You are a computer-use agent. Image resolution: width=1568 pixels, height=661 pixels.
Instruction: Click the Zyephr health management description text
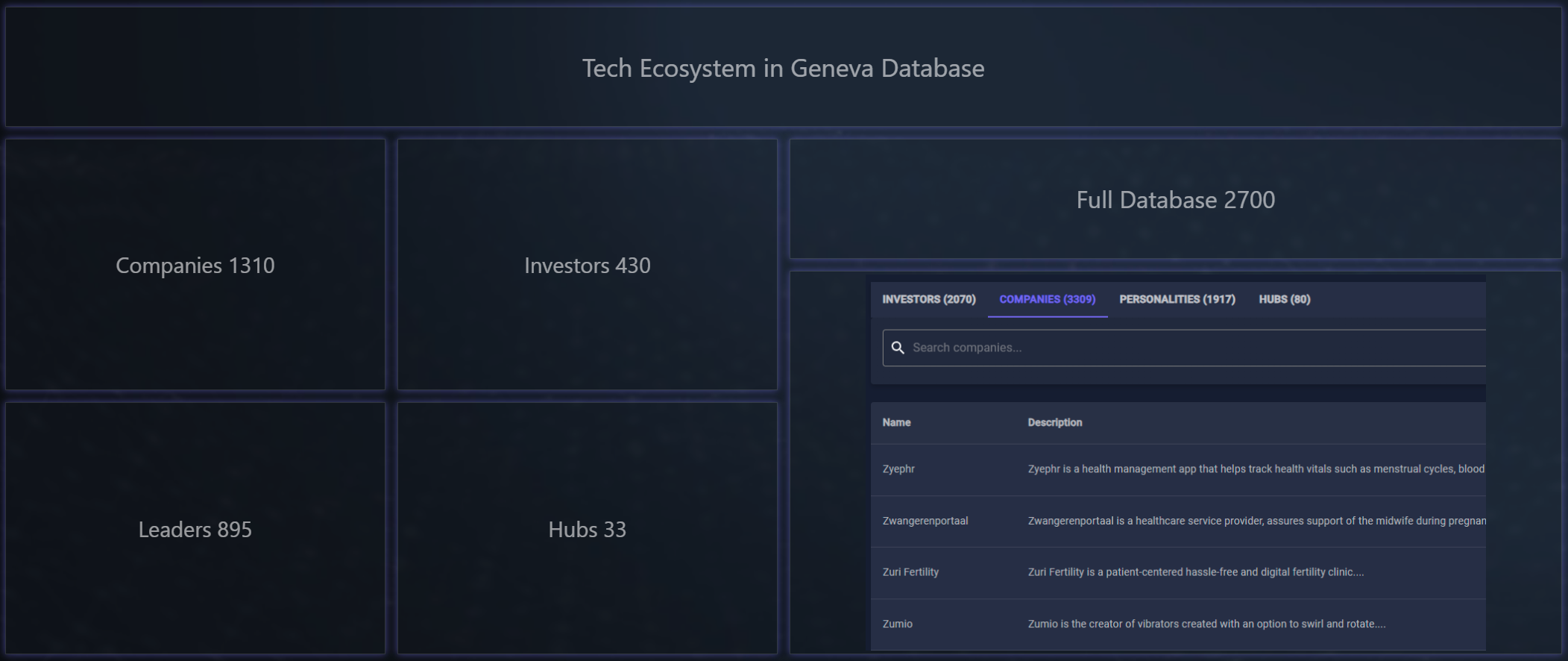(1256, 469)
